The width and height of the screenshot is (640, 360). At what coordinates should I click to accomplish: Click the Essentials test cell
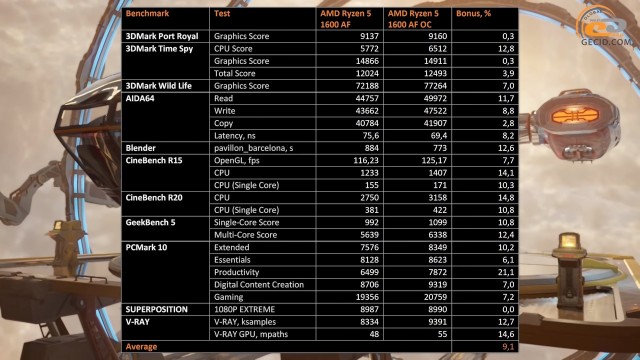[x=232, y=260]
